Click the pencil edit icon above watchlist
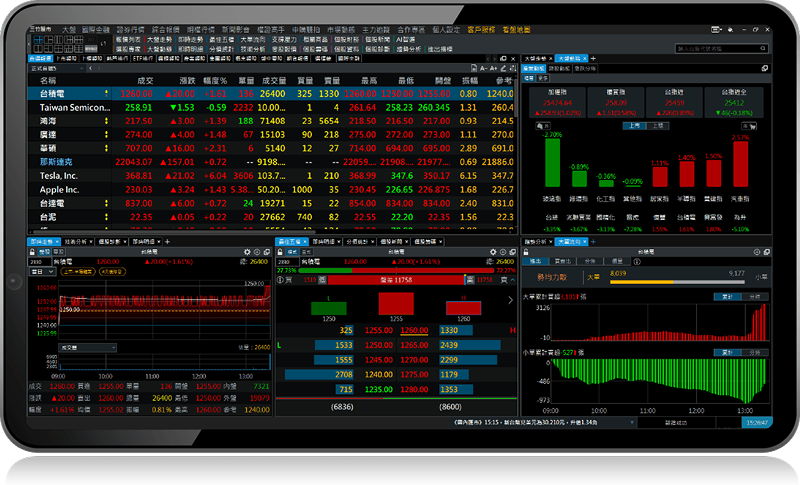This screenshot has height=485, width=800. click(x=503, y=68)
